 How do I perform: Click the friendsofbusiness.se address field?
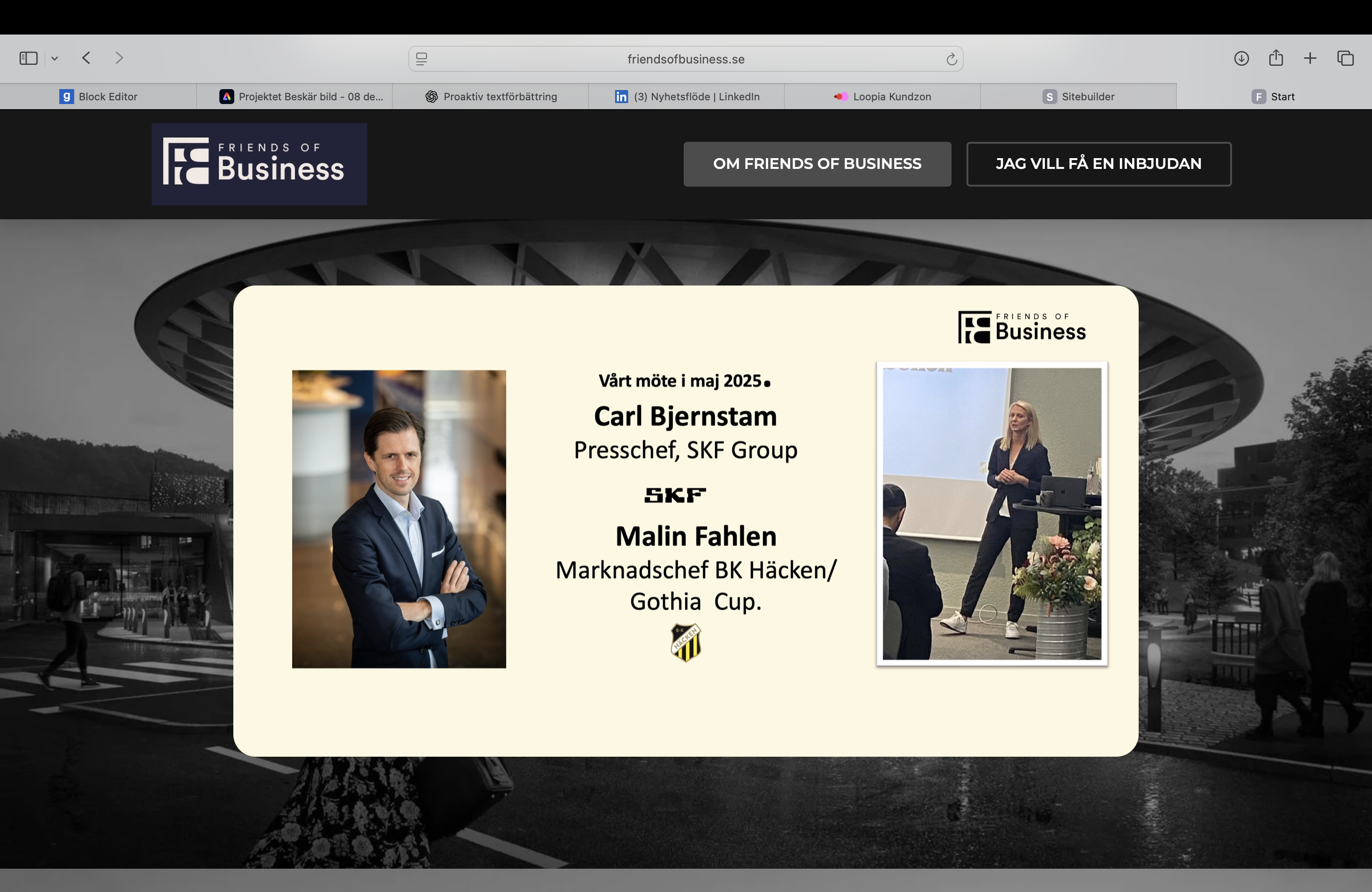click(x=686, y=59)
